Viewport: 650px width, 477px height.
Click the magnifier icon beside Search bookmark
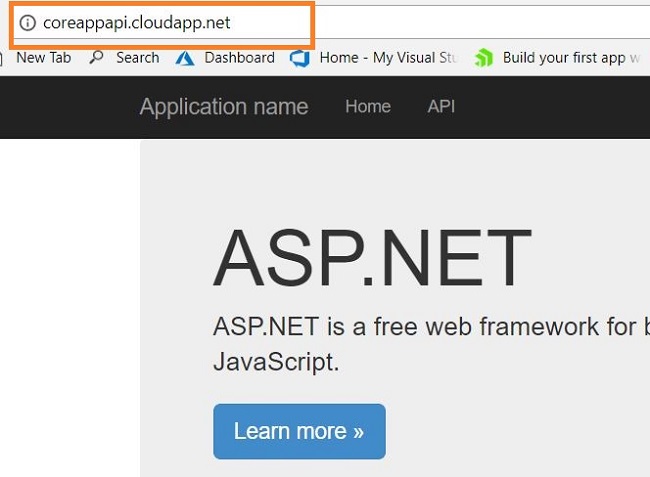click(x=96, y=57)
